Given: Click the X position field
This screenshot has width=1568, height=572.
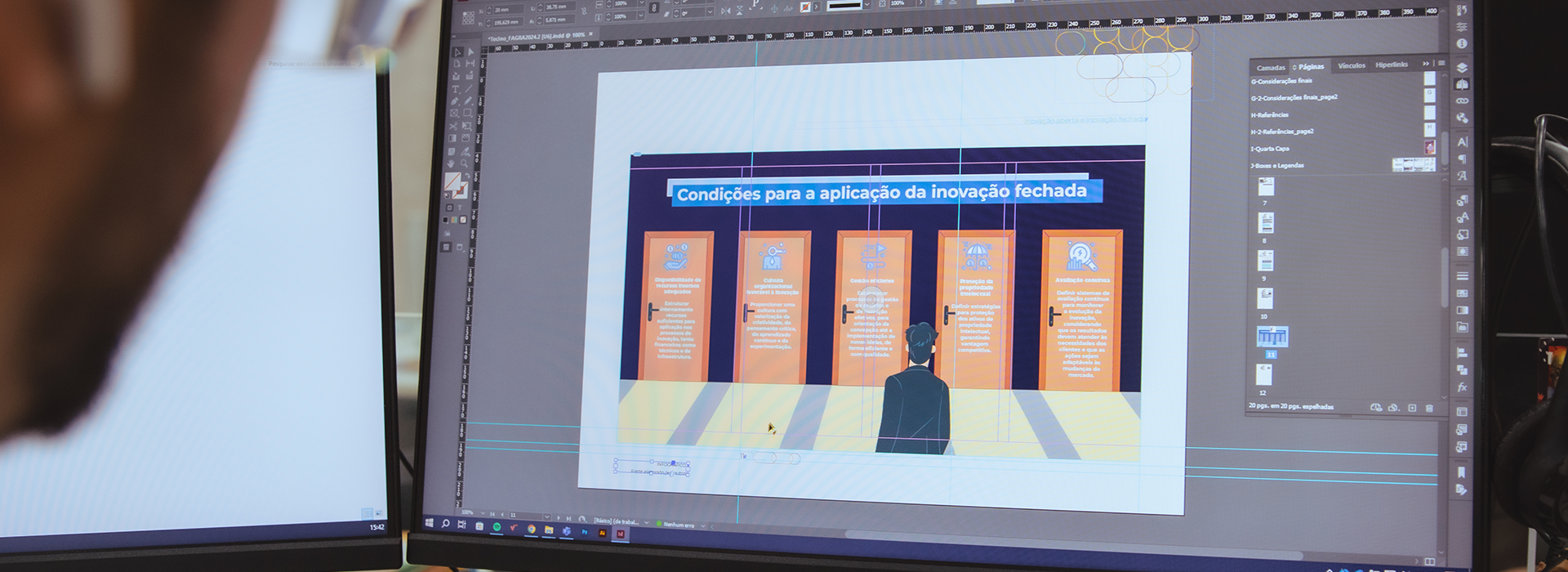Looking at the screenshot, I should 509,10.
